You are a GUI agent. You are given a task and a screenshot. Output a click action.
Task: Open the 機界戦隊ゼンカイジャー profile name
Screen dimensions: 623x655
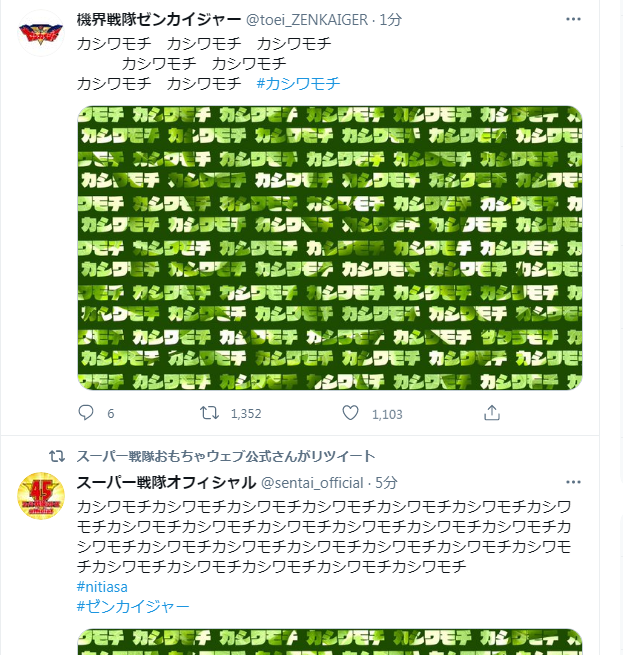point(159,20)
